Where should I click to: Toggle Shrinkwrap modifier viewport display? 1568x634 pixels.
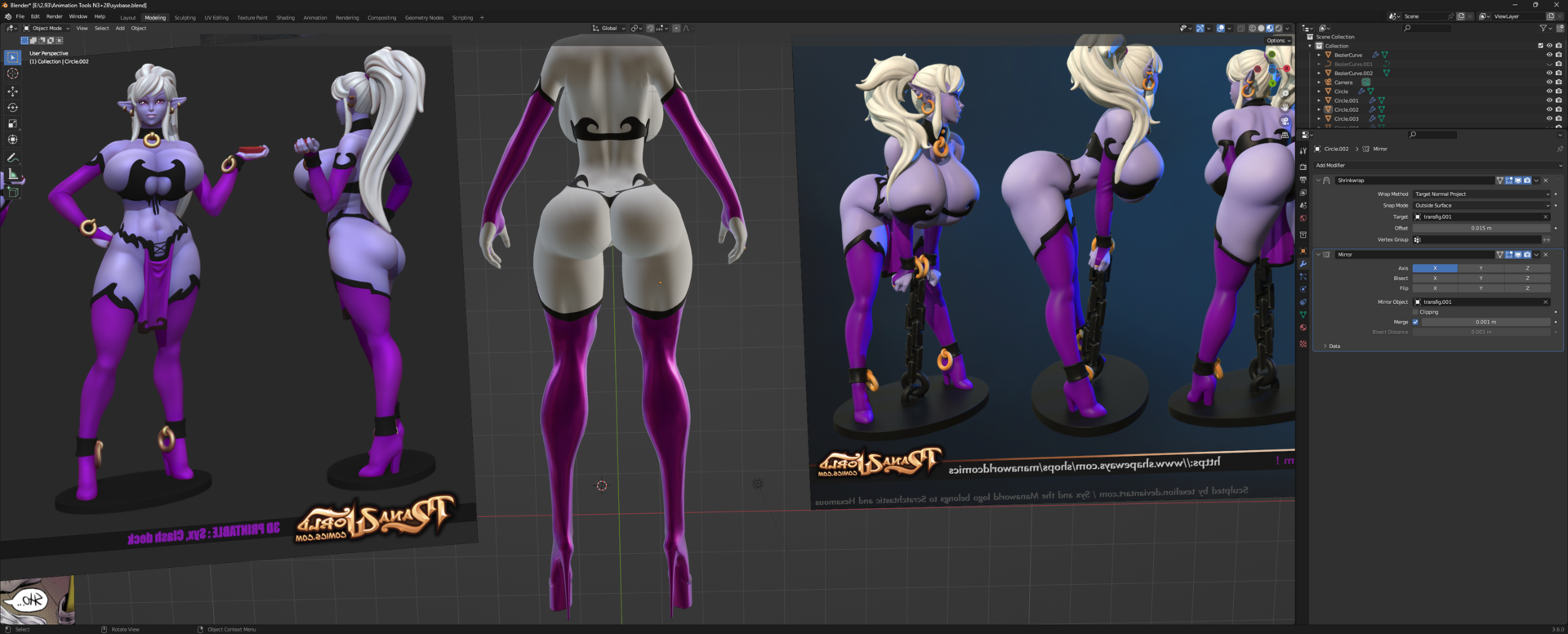pos(1518,181)
